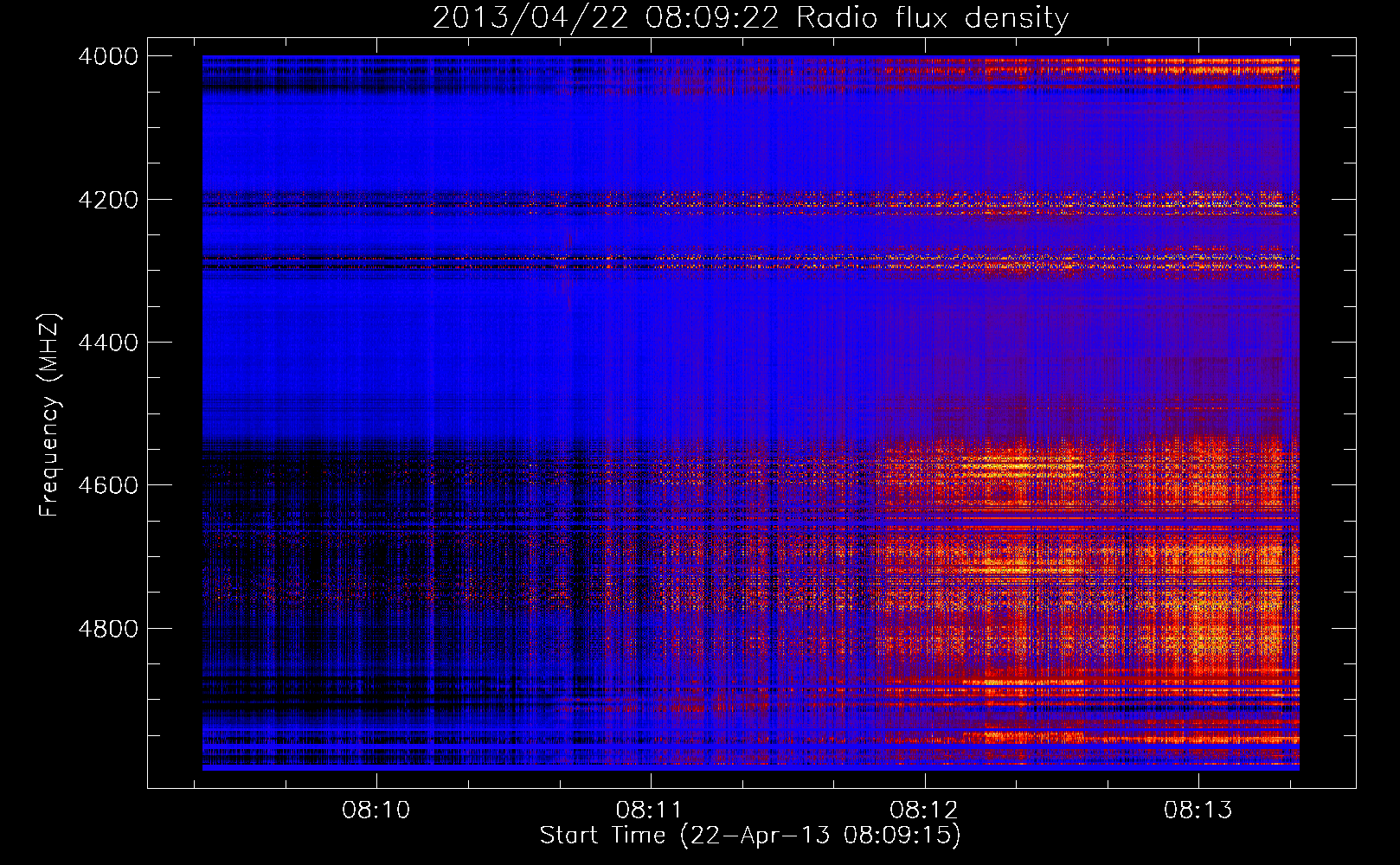Image resolution: width=1400 pixels, height=865 pixels.
Task: Click the 'Frequency (MHZ)' y-axis title
Action: click(x=49, y=415)
